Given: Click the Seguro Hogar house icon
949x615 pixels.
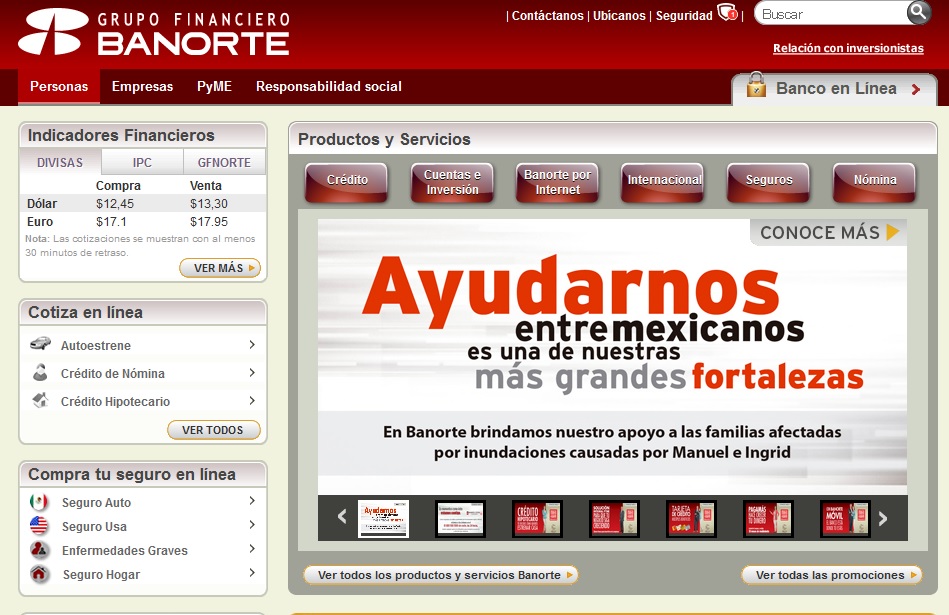Looking at the screenshot, I should coord(39,574).
